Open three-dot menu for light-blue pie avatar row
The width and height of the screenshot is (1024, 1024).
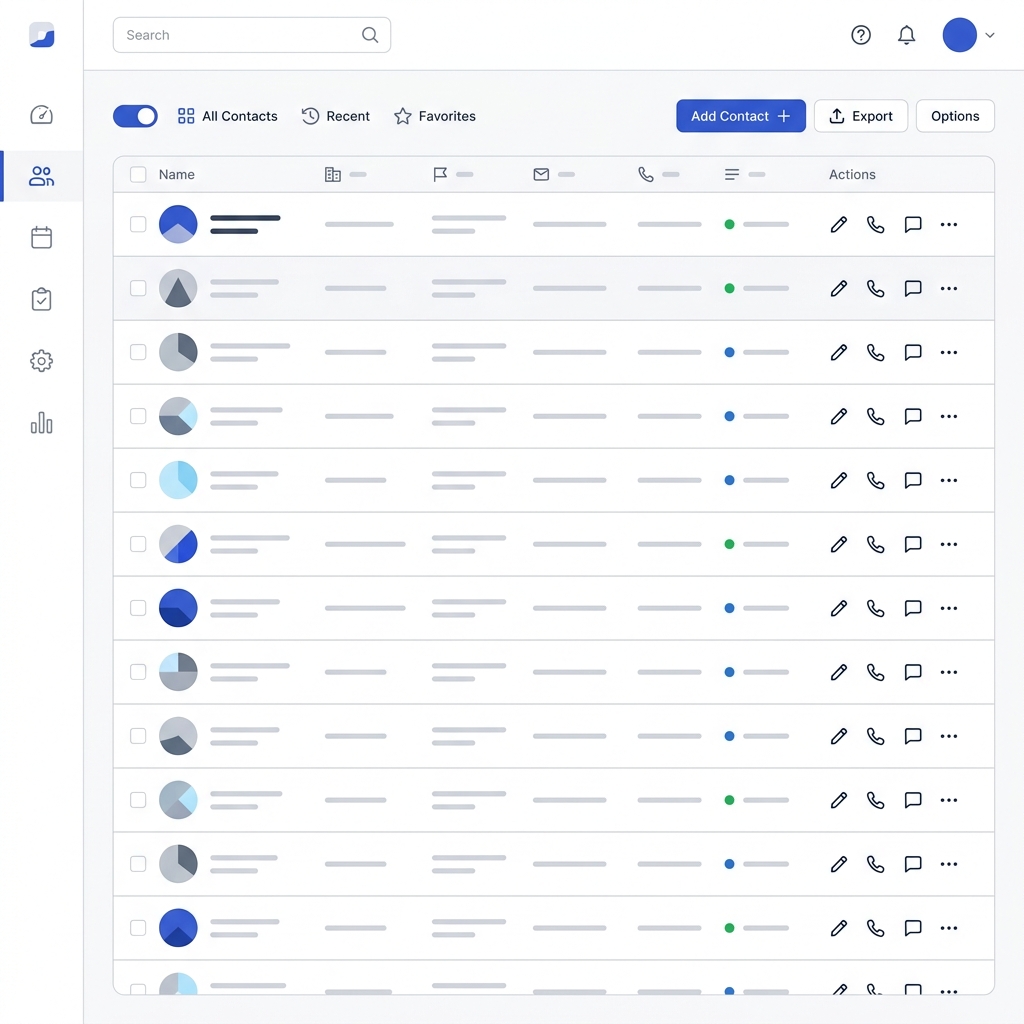point(948,481)
